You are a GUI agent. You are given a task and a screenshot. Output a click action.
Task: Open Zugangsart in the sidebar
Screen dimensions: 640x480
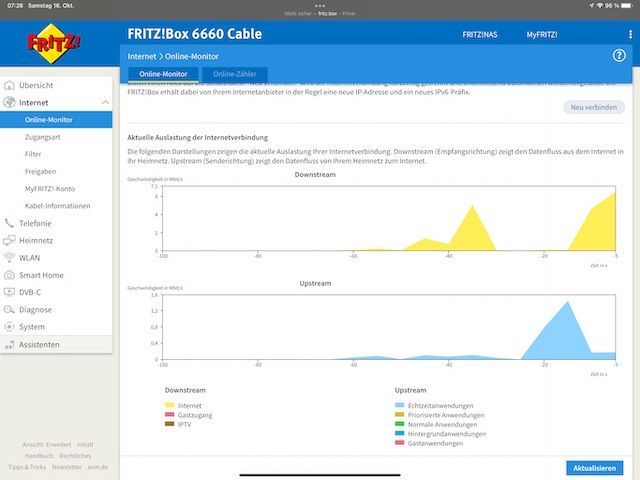click(x=42, y=137)
